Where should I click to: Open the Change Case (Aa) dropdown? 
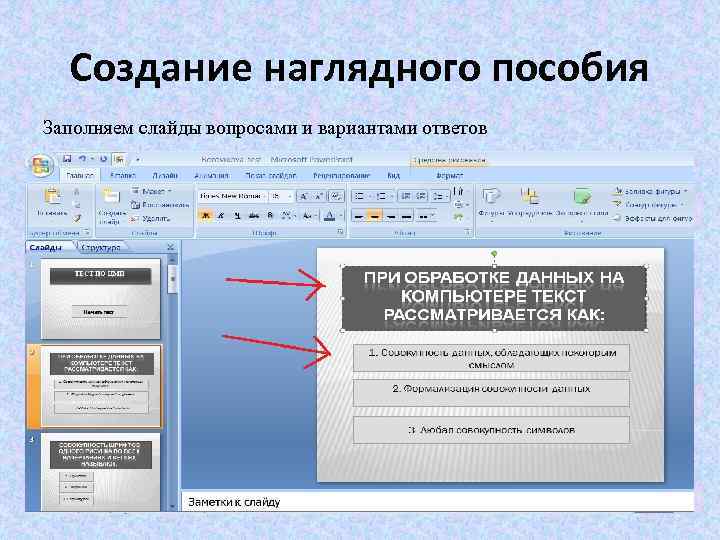click(309, 215)
